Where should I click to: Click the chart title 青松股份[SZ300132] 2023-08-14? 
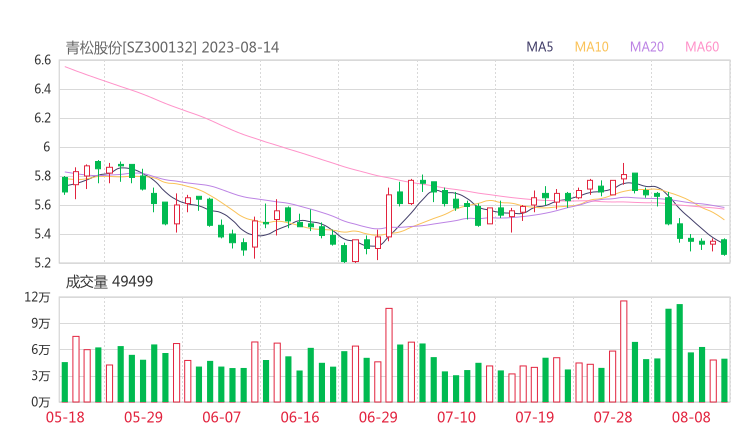(x=172, y=48)
